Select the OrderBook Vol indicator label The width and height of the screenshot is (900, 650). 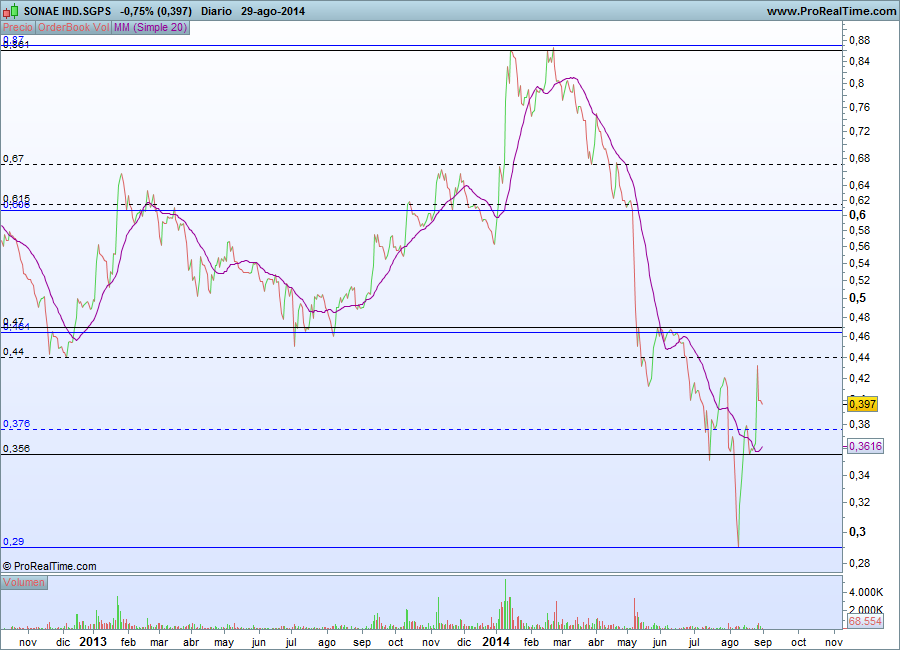(73, 28)
